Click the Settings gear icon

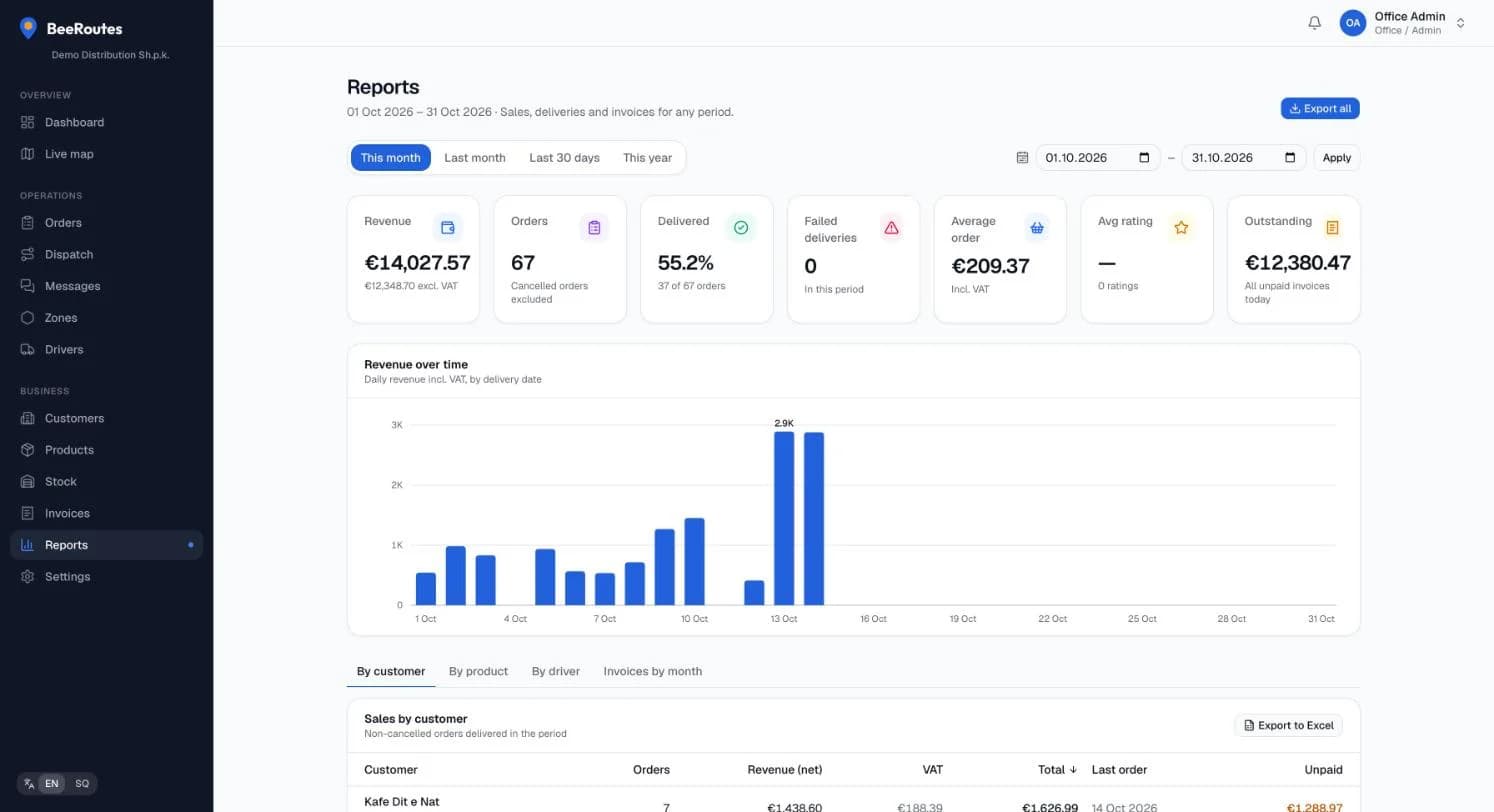point(28,577)
